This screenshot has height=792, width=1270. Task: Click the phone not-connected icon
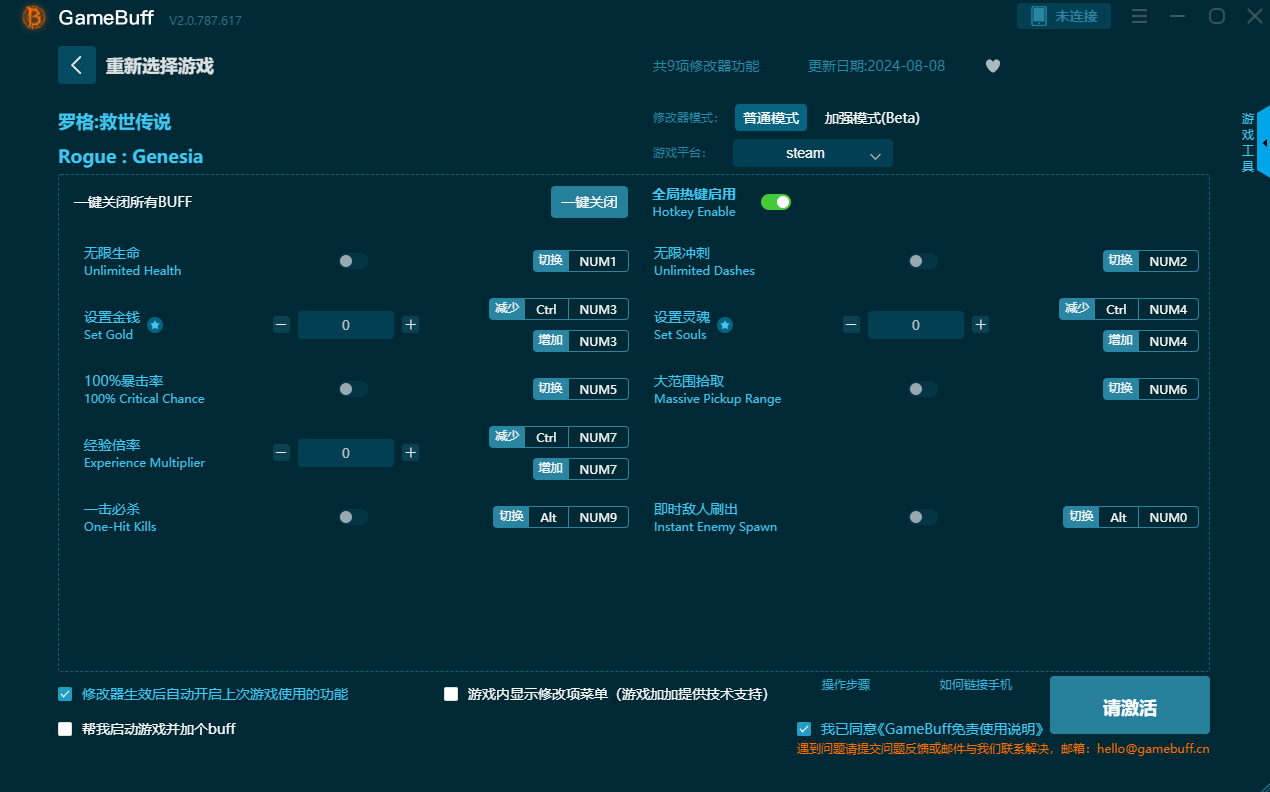(x=1038, y=16)
